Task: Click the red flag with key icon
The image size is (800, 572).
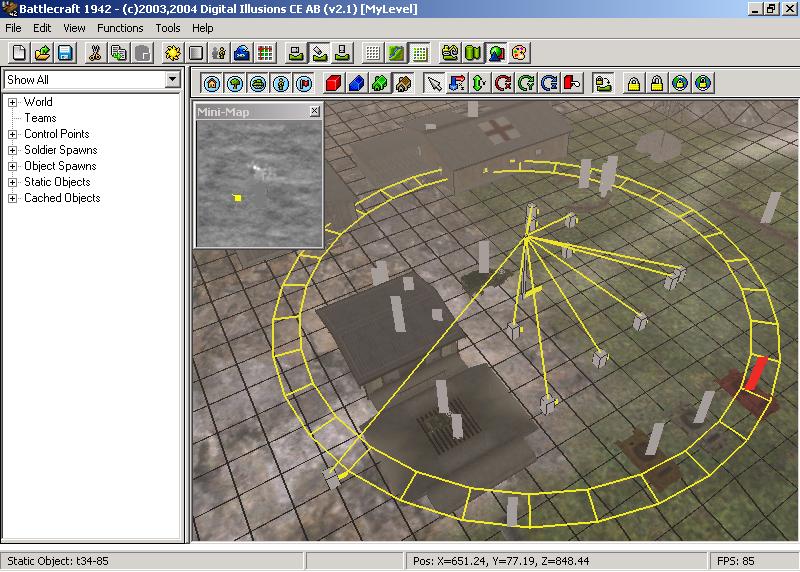Action: click(x=572, y=83)
